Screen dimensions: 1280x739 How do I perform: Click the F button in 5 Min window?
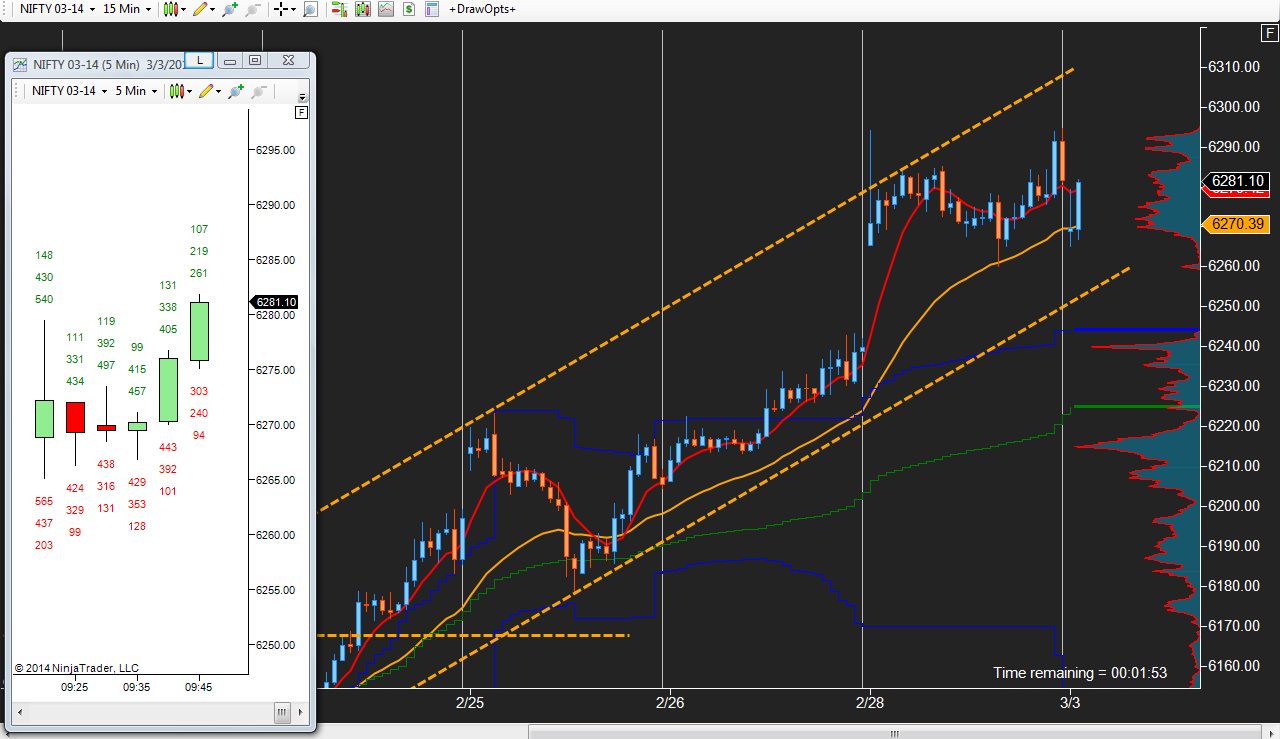(302, 113)
